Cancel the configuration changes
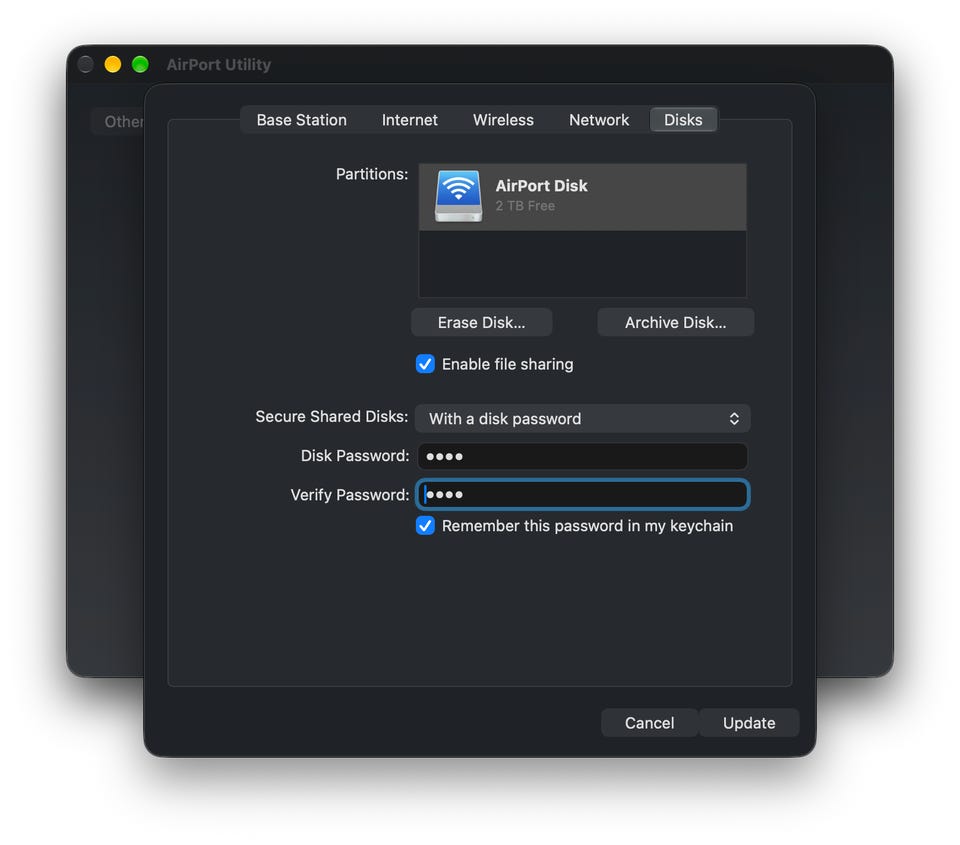Image resolution: width=960 pixels, height=845 pixels. [x=649, y=723]
